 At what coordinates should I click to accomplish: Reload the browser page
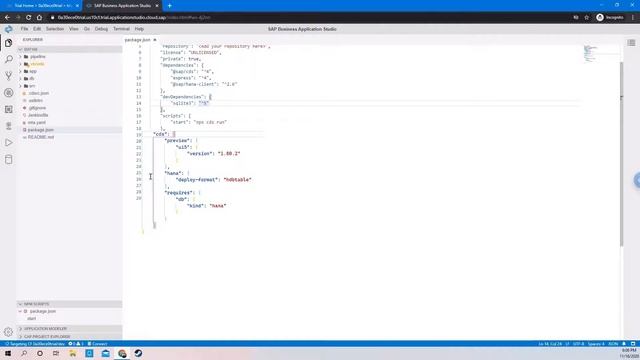[x=29, y=18]
